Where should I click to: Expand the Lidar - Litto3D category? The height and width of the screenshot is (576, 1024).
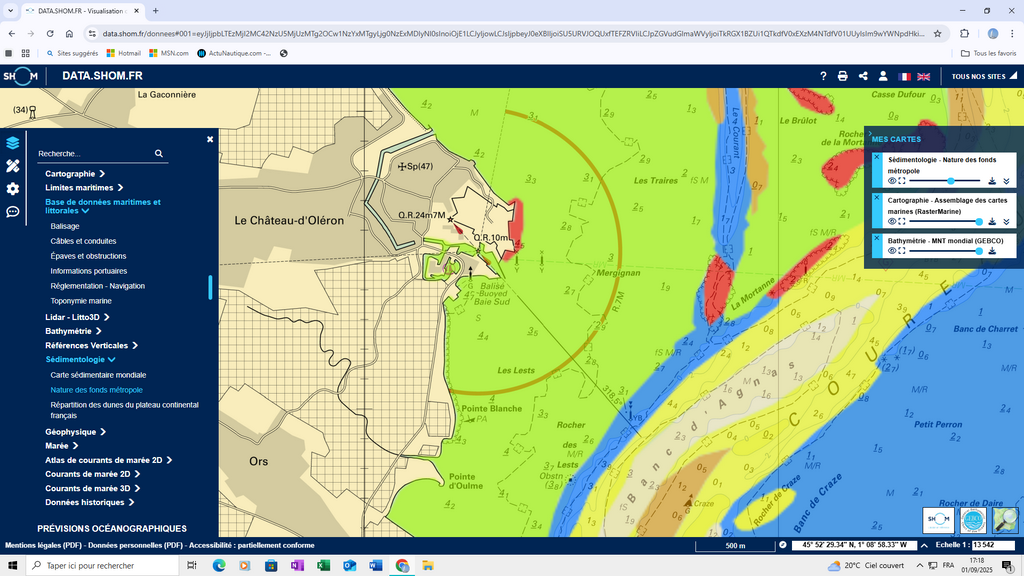pos(77,317)
